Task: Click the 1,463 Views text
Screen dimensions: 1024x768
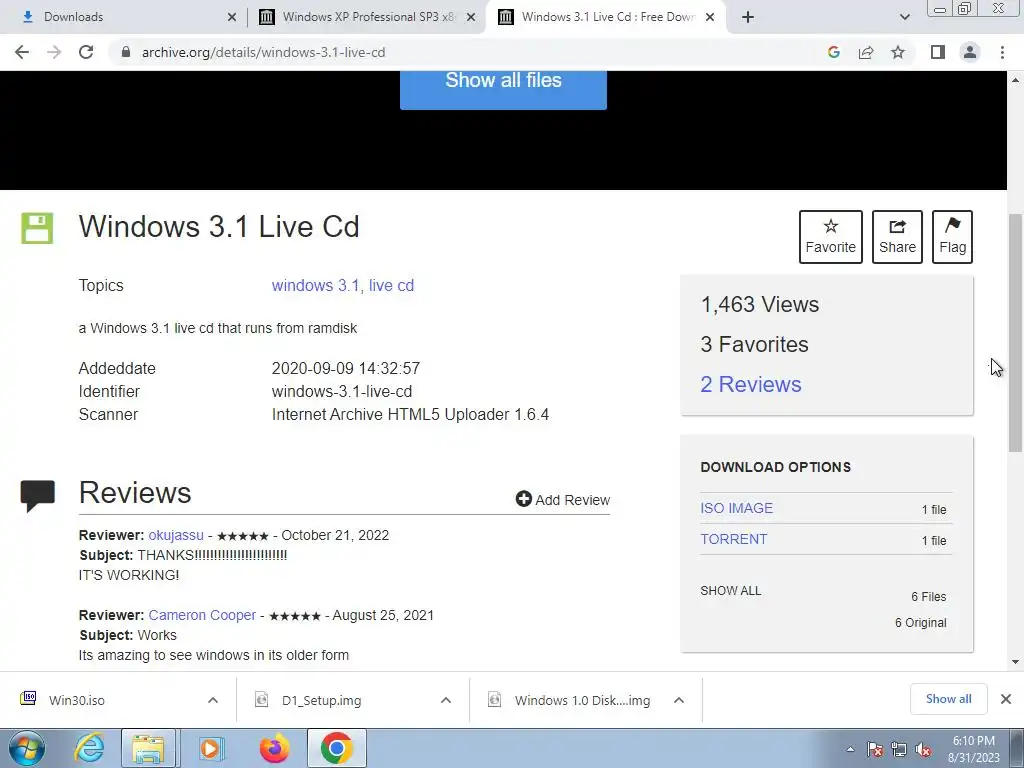Action: (x=759, y=304)
